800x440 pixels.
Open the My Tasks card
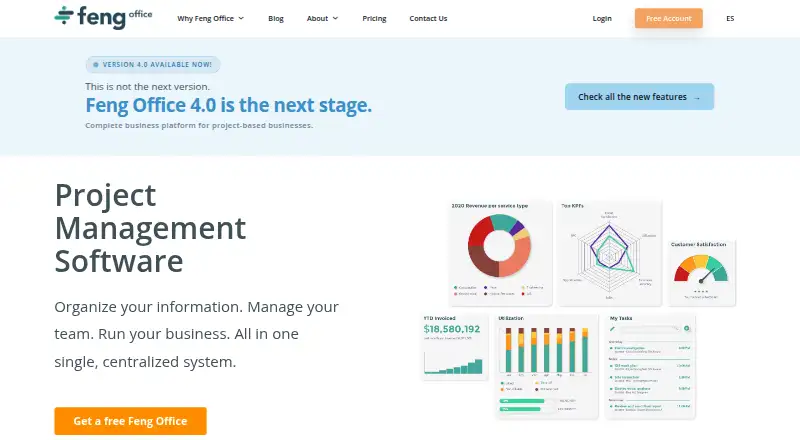649,366
